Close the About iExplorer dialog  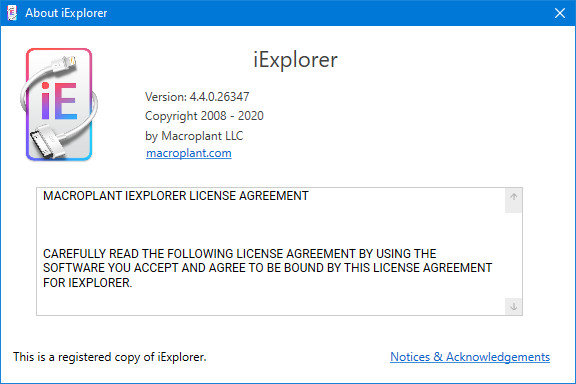click(x=560, y=13)
